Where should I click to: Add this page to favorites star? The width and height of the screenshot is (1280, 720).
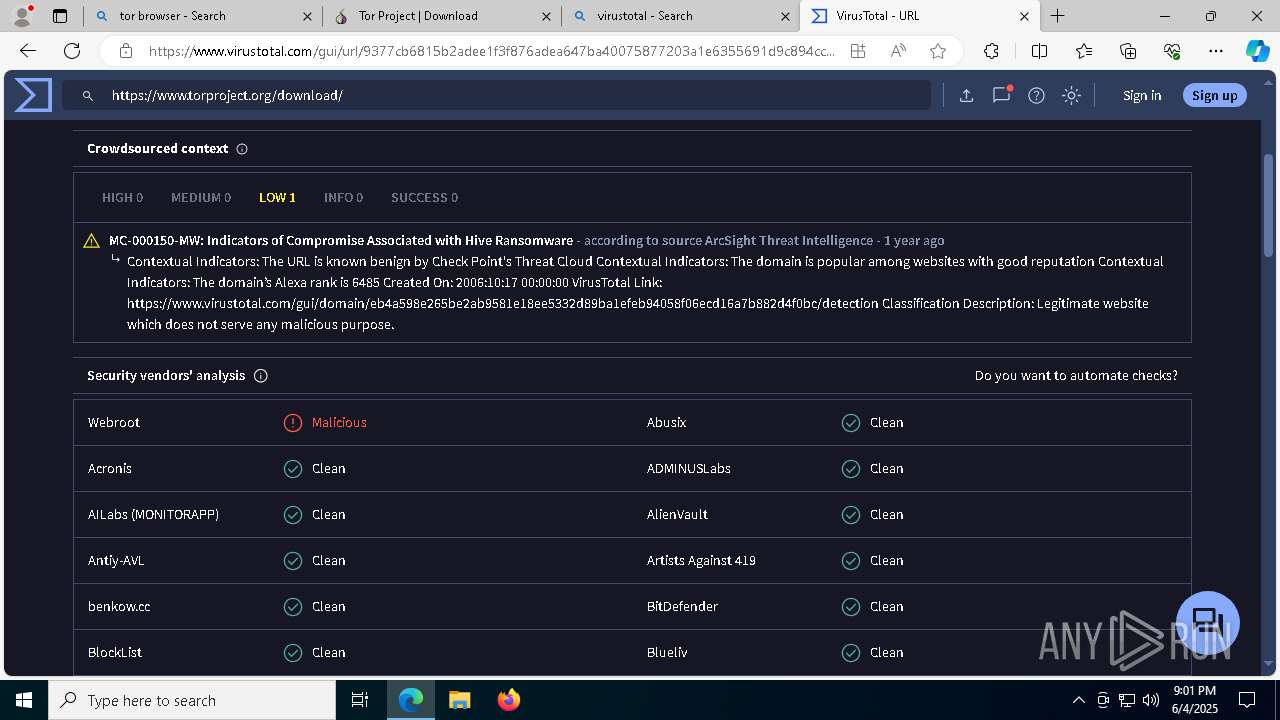pos(937,51)
